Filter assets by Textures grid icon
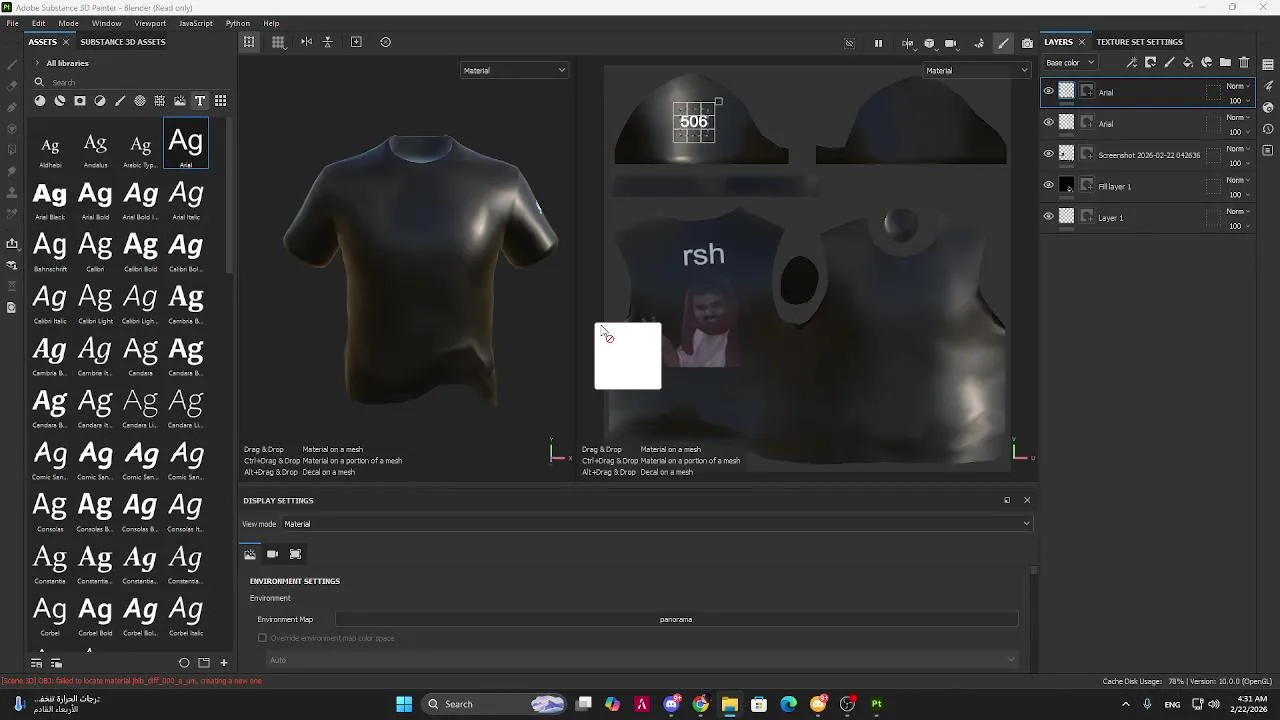This screenshot has height=720, width=1280. [160, 101]
